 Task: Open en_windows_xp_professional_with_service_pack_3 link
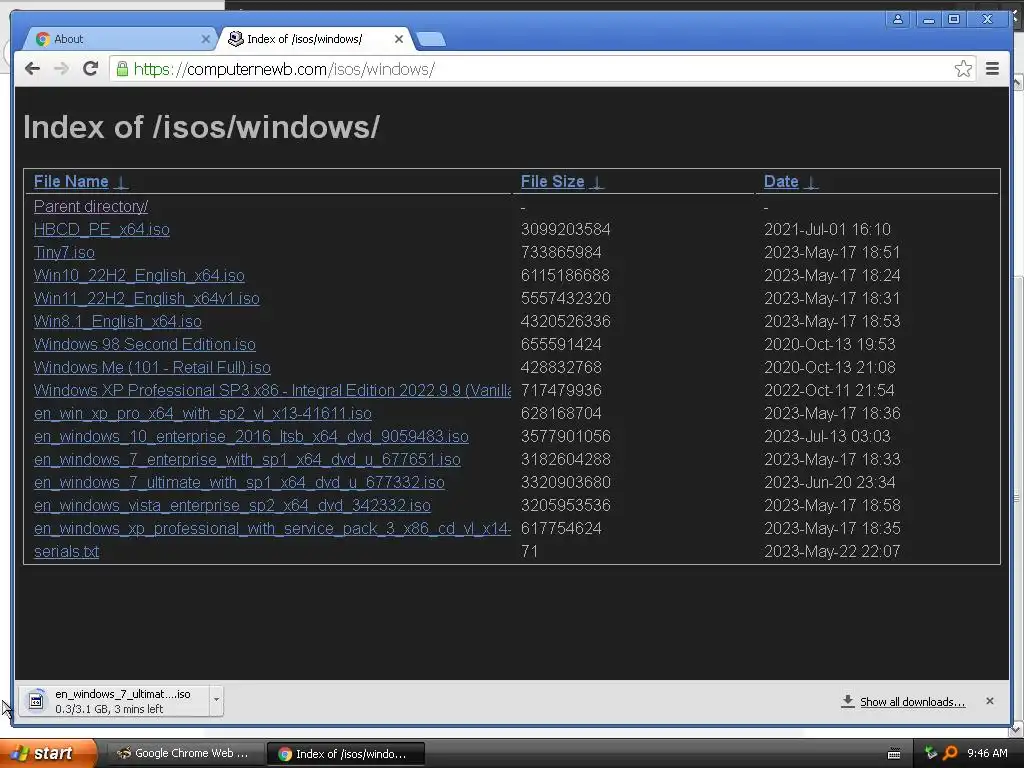[272, 528]
